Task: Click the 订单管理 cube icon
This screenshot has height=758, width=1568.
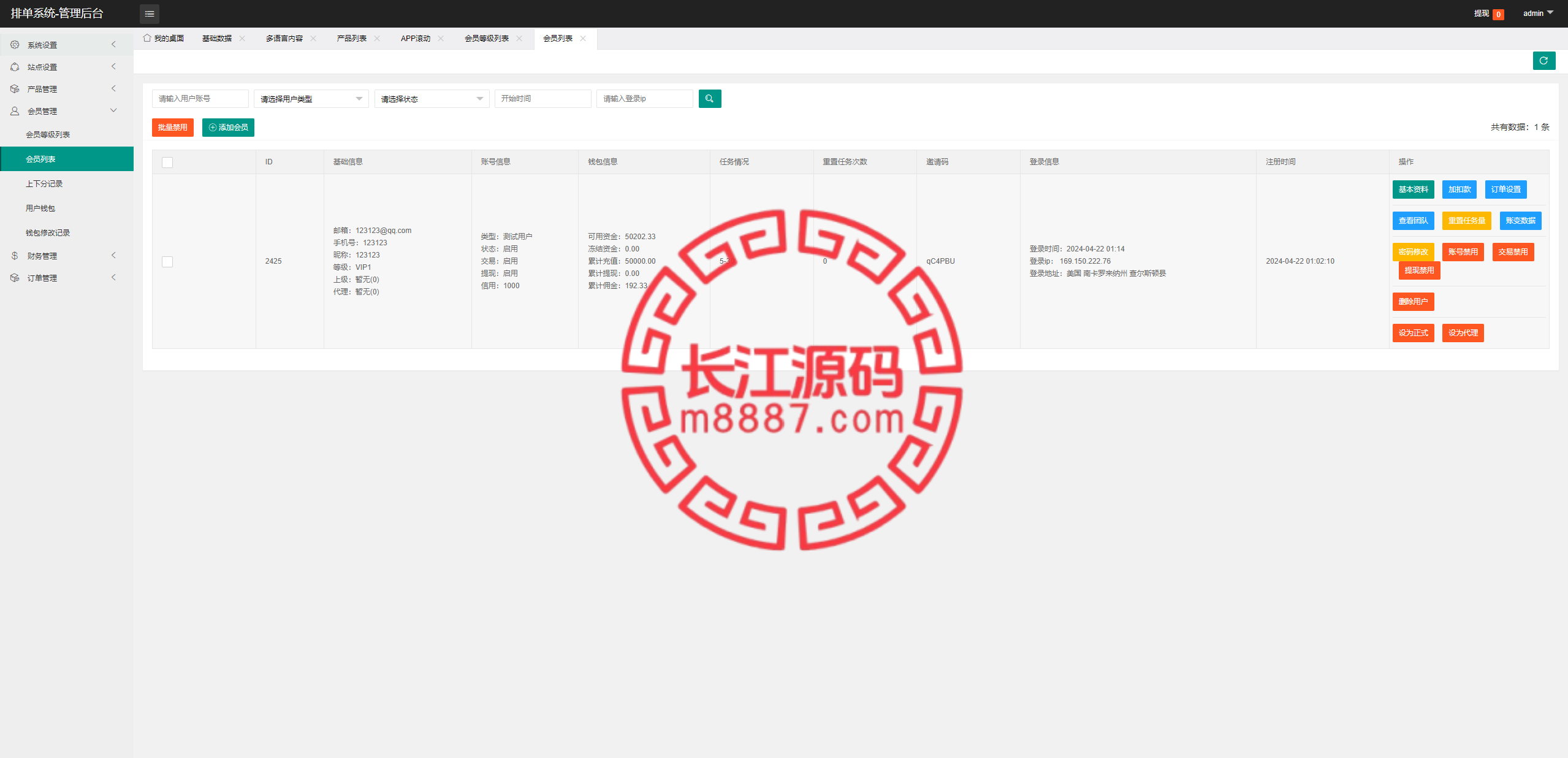Action: pos(15,278)
